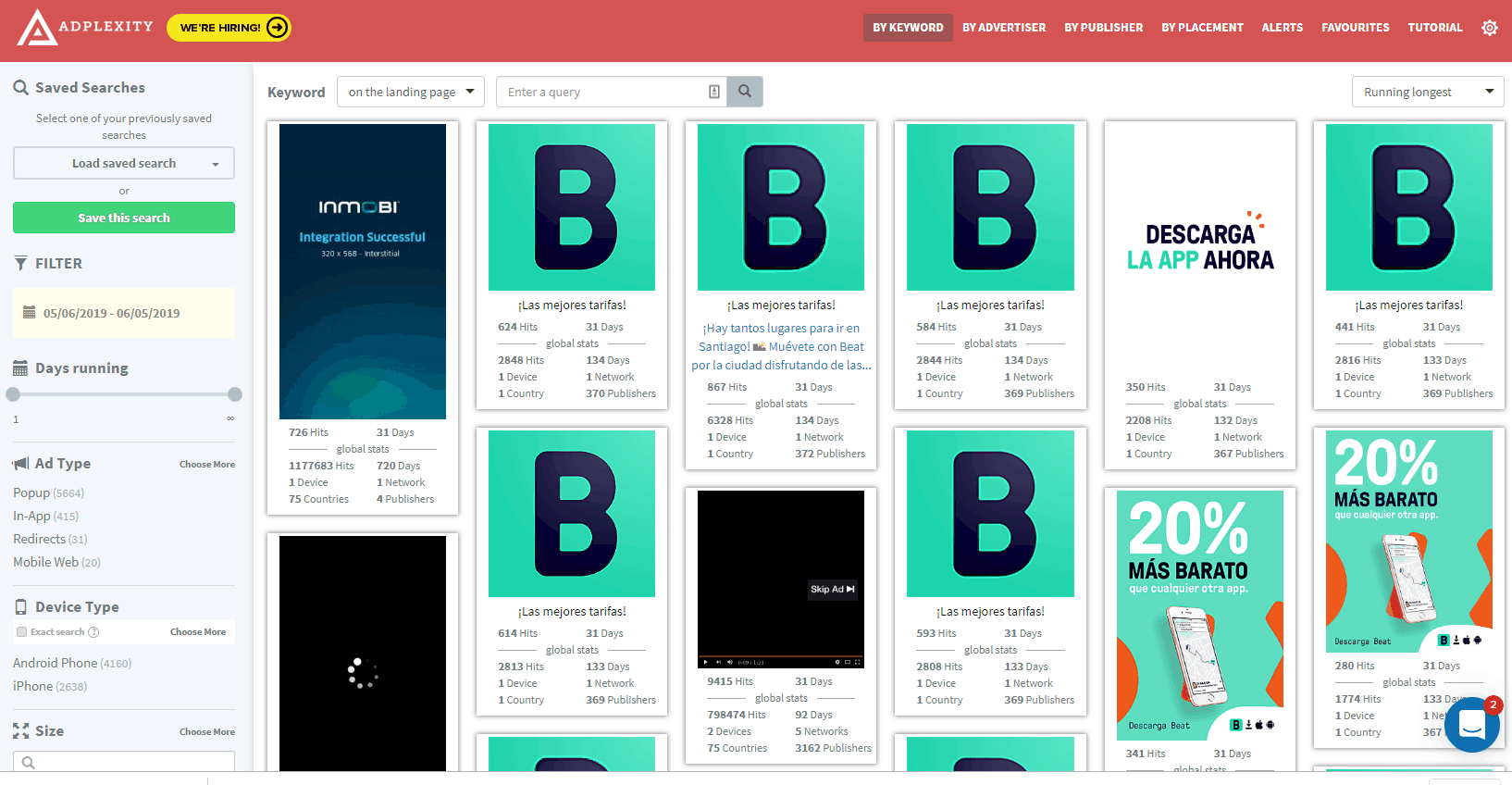
Task: Switch to By Placement tab
Action: (x=1203, y=28)
